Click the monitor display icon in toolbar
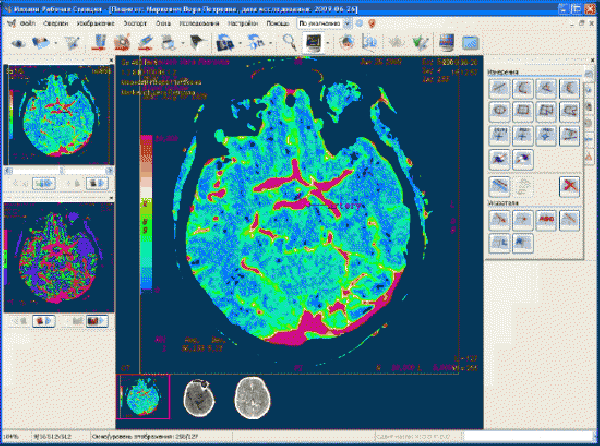The width and height of the screenshot is (600, 446). 313,42
